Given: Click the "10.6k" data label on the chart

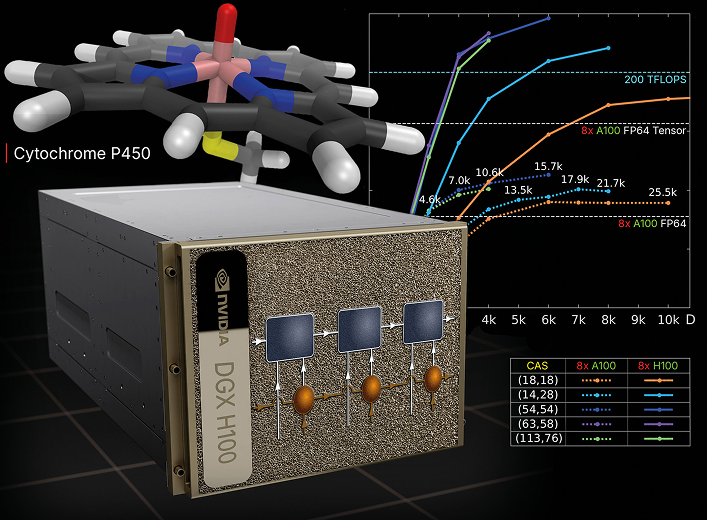Looking at the screenshot, I should pyautogui.click(x=489, y=173).
